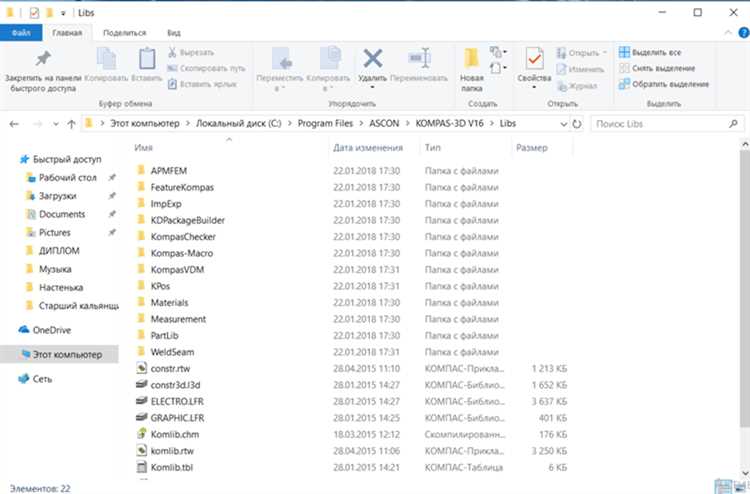The image size is (750, 494).
Task: Click the OneDrive cloud icon in sidebar
Action: (24, 329)
